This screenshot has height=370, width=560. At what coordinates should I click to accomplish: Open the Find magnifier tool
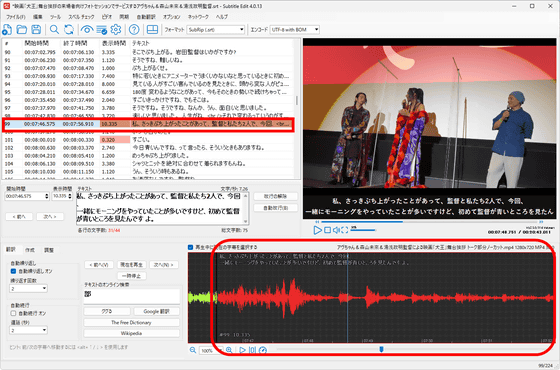pyautogui.click(x=54, y=30)
